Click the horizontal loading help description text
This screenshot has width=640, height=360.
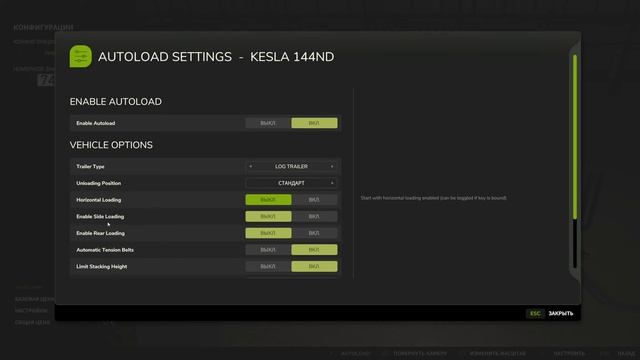[433, 198]
